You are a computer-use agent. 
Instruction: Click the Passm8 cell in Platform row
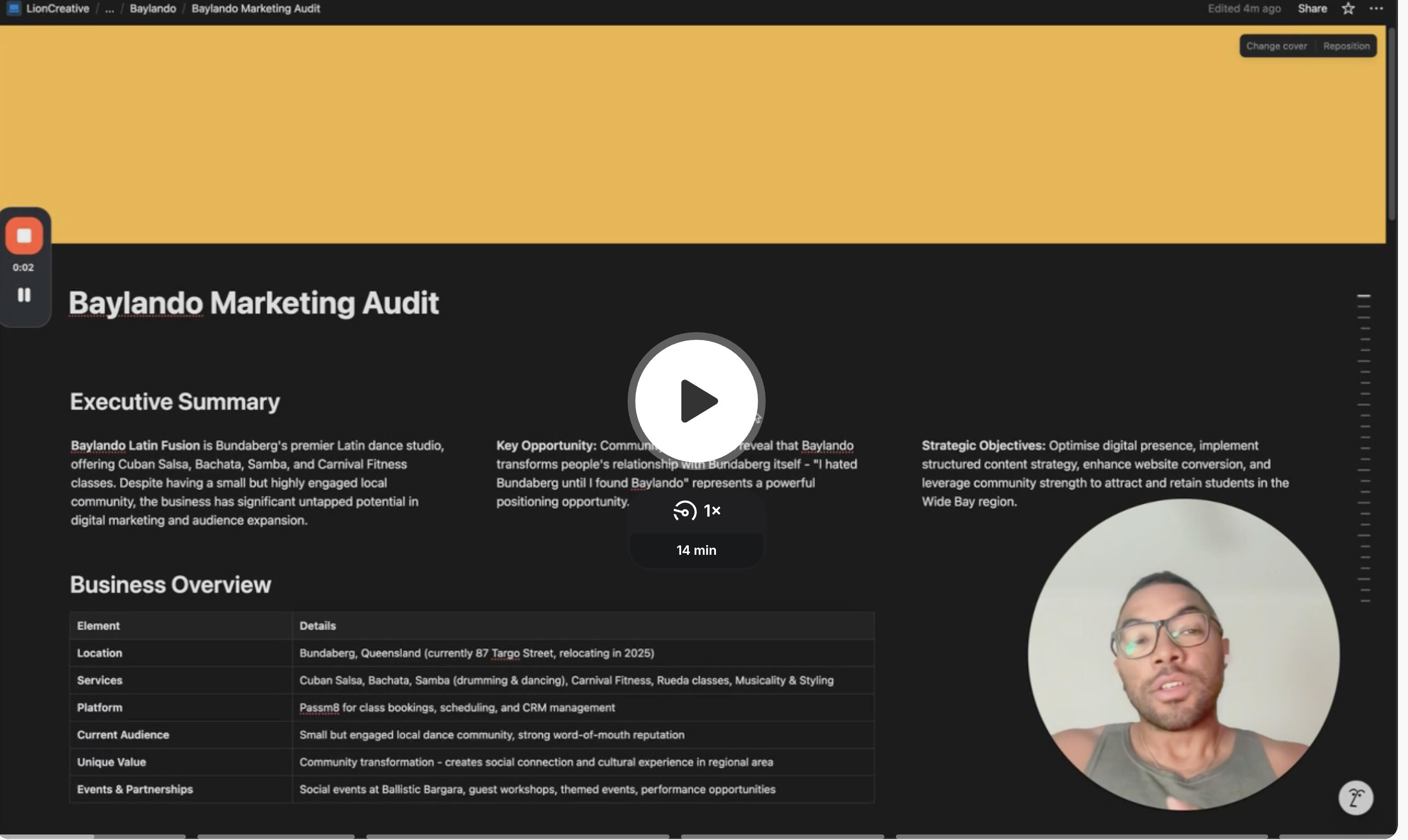click(319, 708)
